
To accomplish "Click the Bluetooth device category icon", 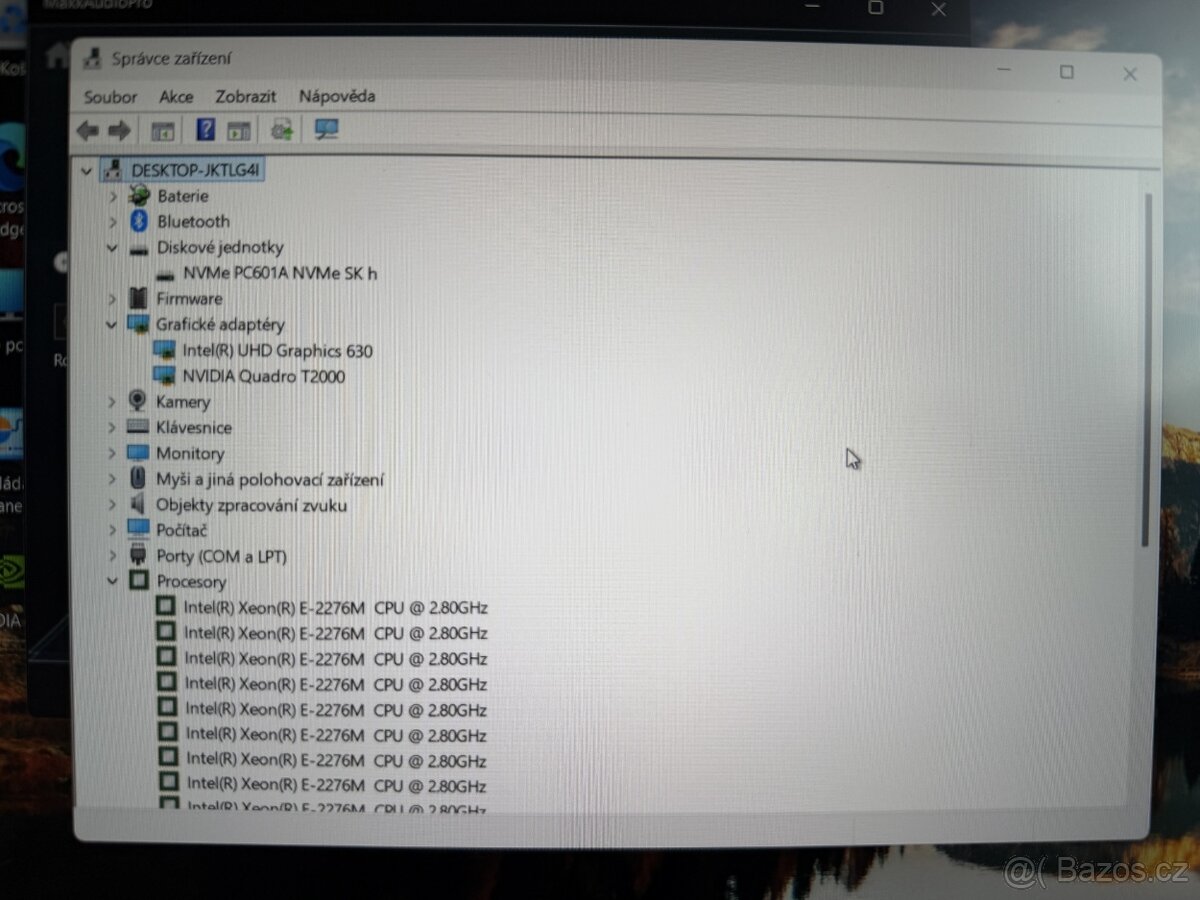I will point(138,221).
